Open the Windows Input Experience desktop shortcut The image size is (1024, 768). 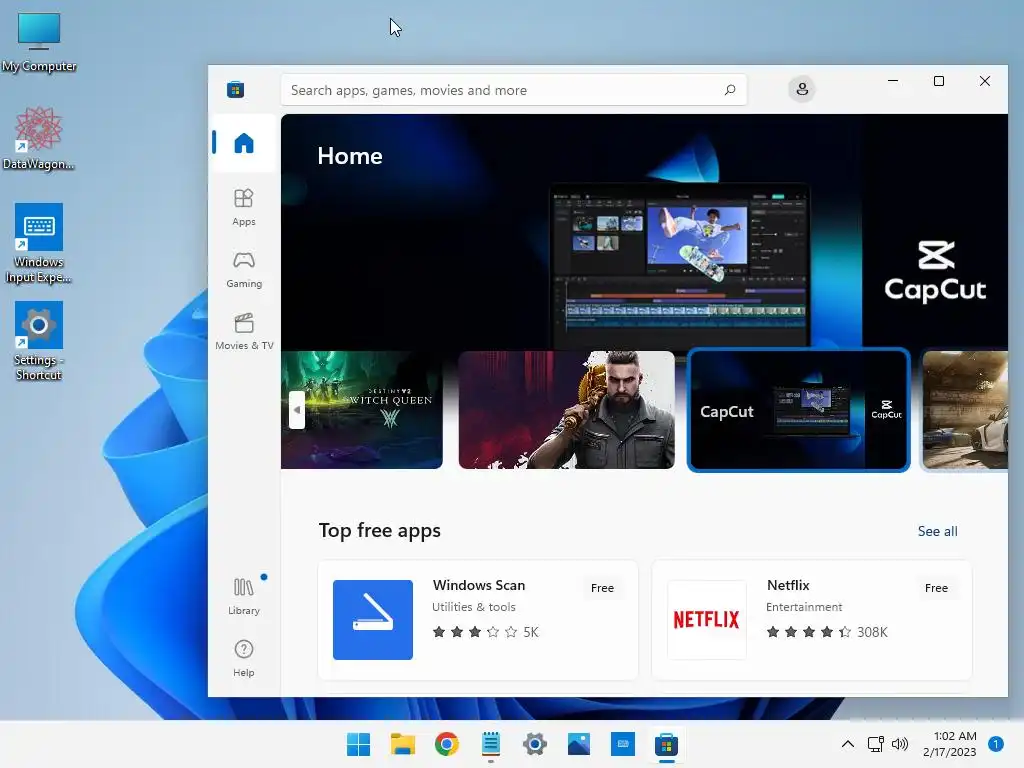pos(39,243)
